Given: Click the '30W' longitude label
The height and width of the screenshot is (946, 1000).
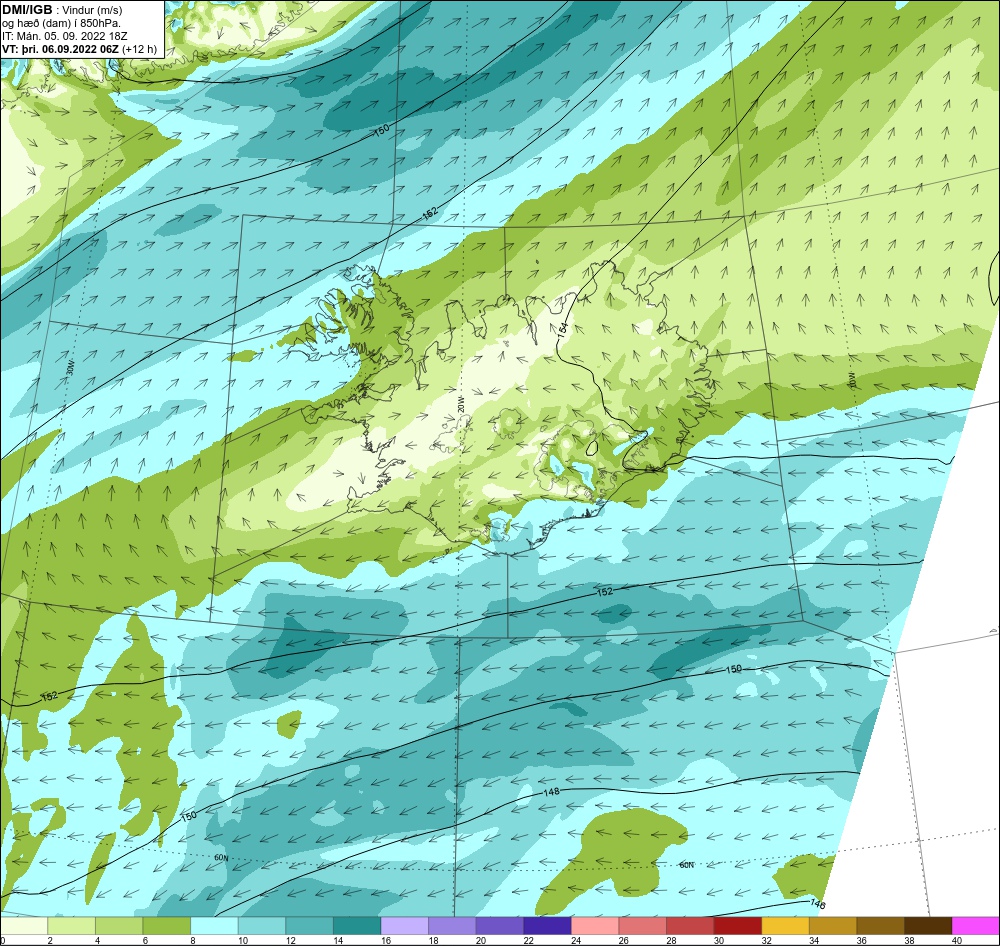Looking at the screenshot, I should (70, 368).
